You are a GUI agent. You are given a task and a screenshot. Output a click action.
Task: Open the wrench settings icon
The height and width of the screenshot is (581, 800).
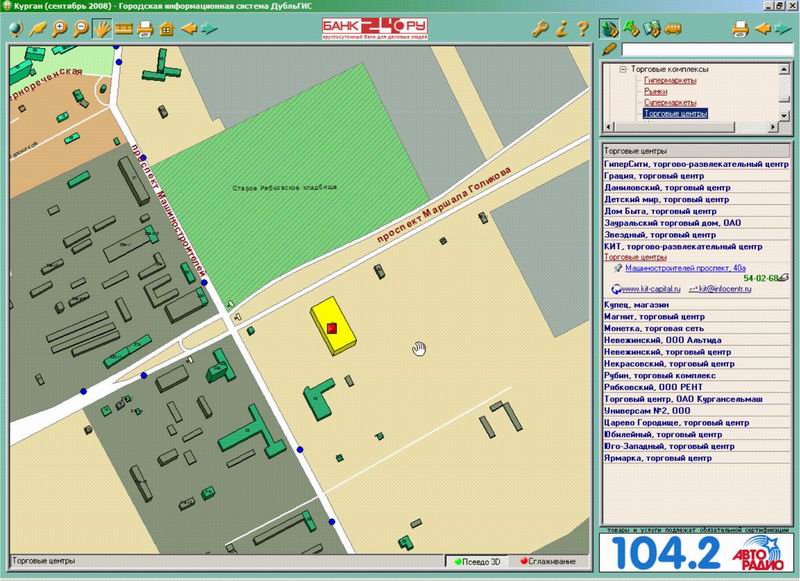coord(540,27)
